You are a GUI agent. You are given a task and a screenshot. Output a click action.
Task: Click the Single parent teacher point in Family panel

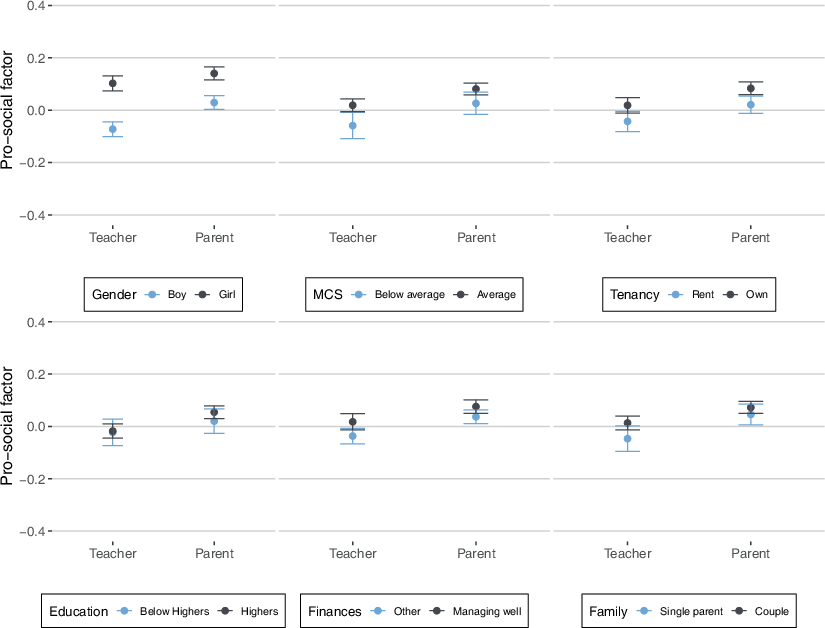(x=628, y=438)
